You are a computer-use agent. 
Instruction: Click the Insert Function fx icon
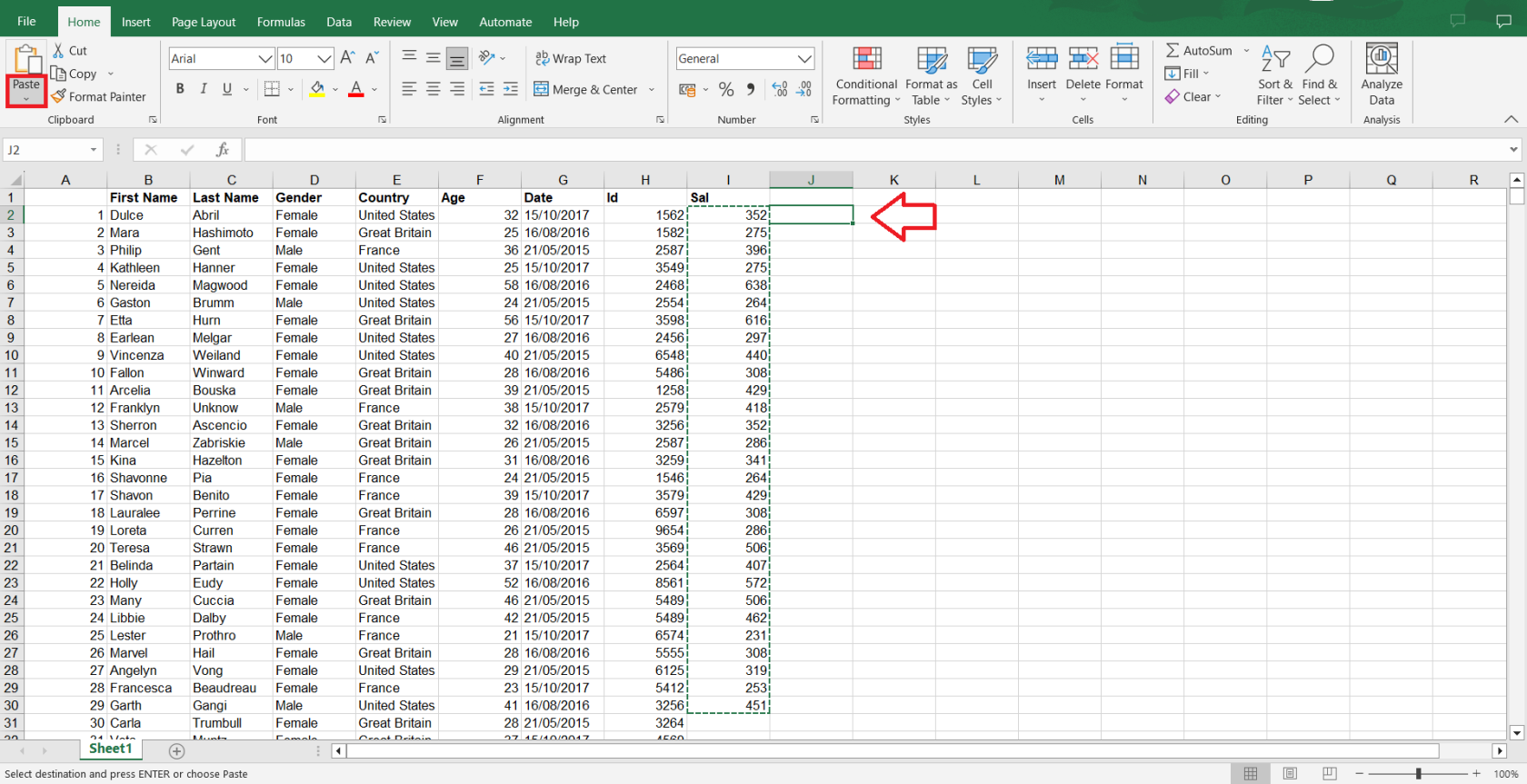(x=222, y=150)
